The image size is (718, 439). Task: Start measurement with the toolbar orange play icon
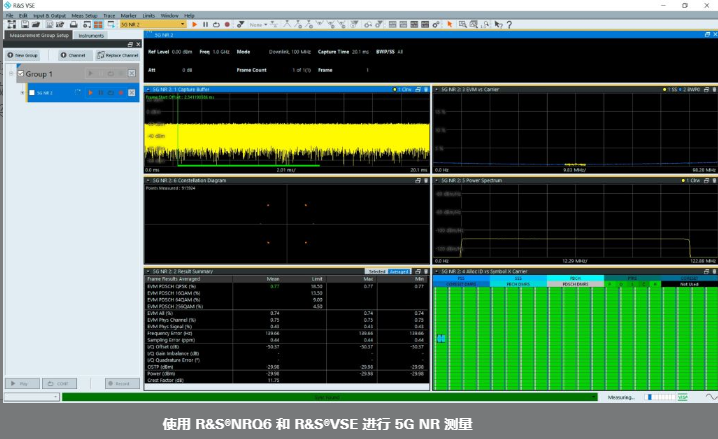click(x=194, y=24)
